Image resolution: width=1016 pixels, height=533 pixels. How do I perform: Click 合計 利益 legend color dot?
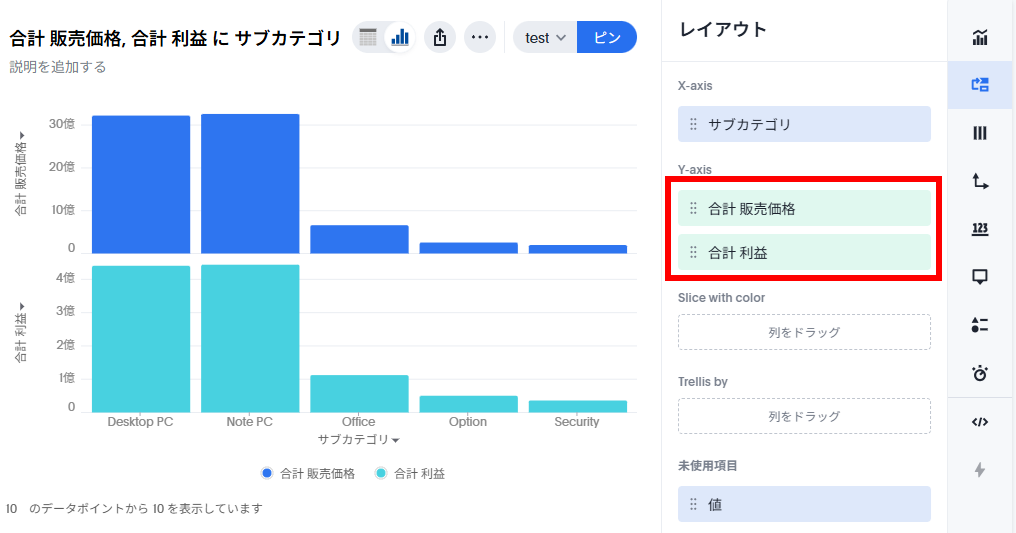381,473
